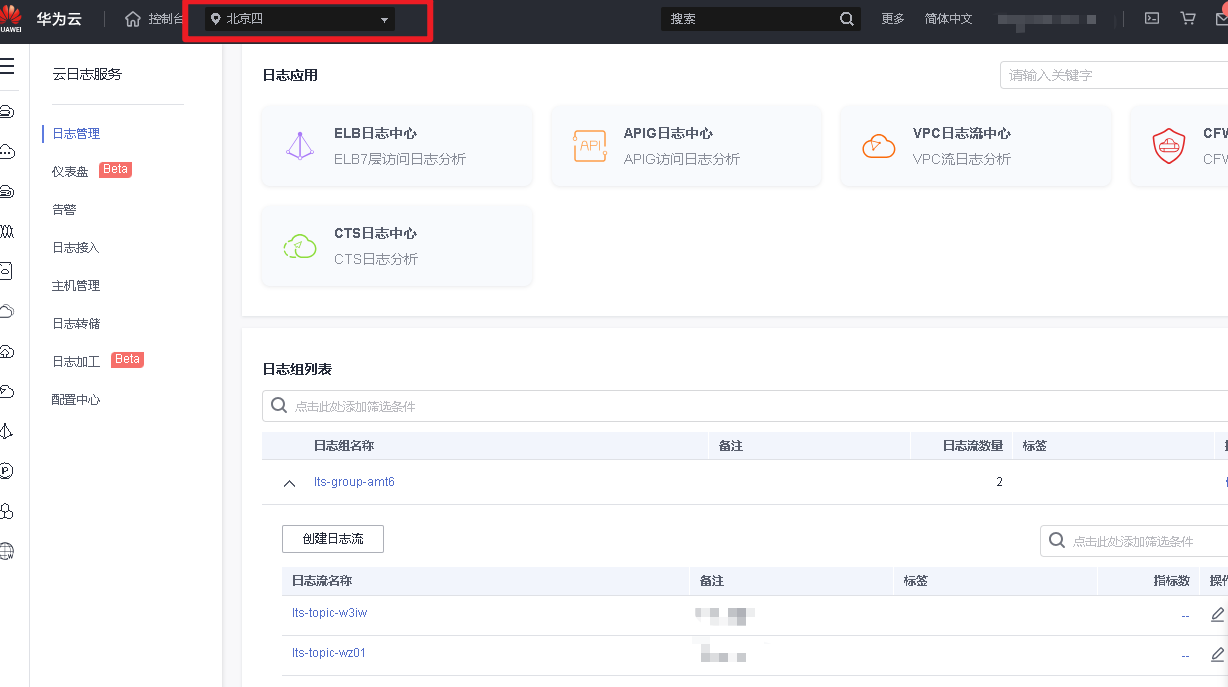This screenshot has width=1228, height=687.
Task: Collapse the lts-group-amt6 log group row
Action: click(290, 483)
